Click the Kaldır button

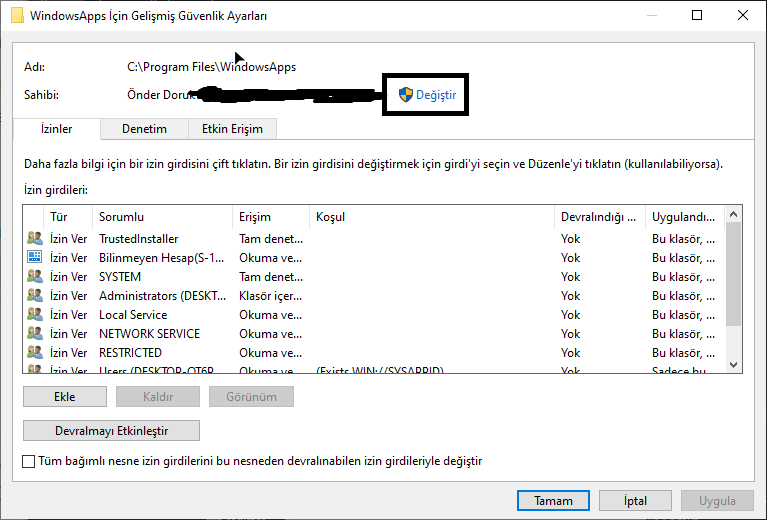pos(158,397)
